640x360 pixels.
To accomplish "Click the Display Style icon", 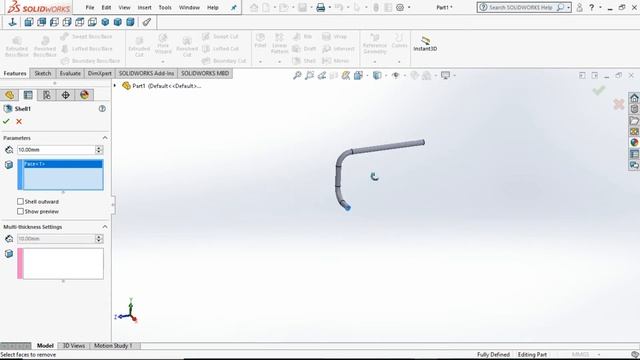I will 376,75.
